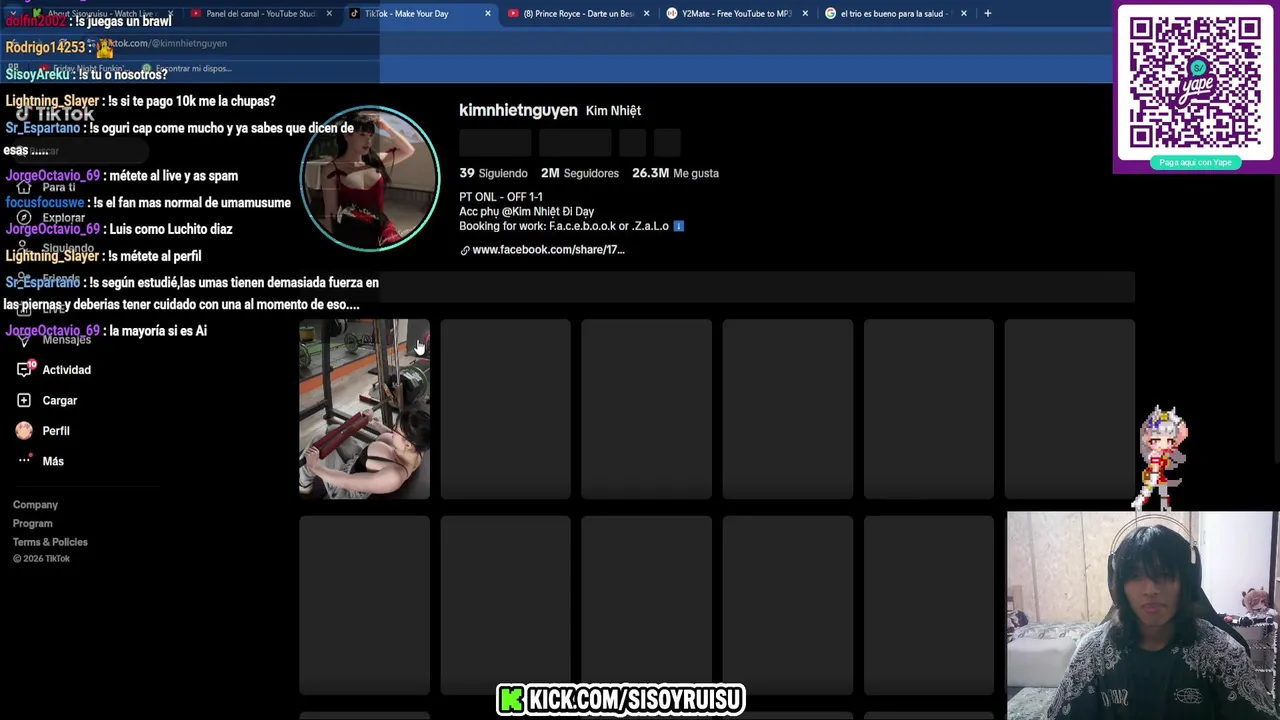Click the 39 Siguiendo count

coord(493,173)
